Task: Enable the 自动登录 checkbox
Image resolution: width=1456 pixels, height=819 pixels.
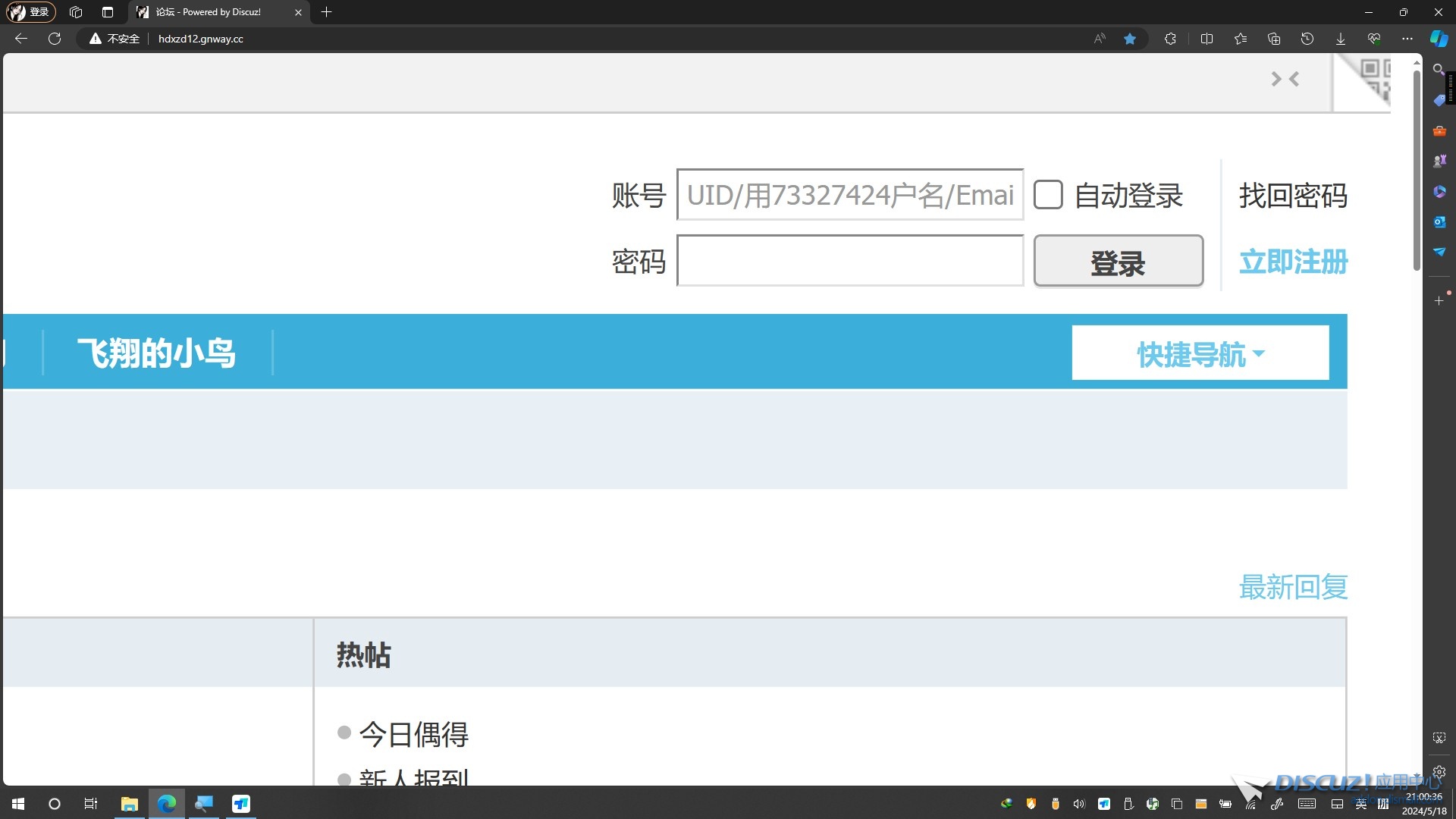Action: pos(1048,195)
